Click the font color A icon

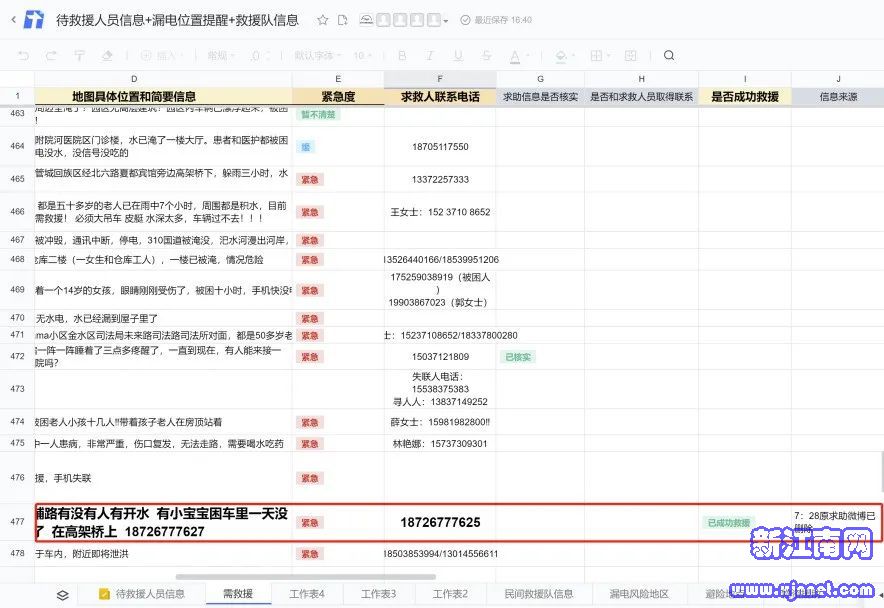tap(515, 56)
